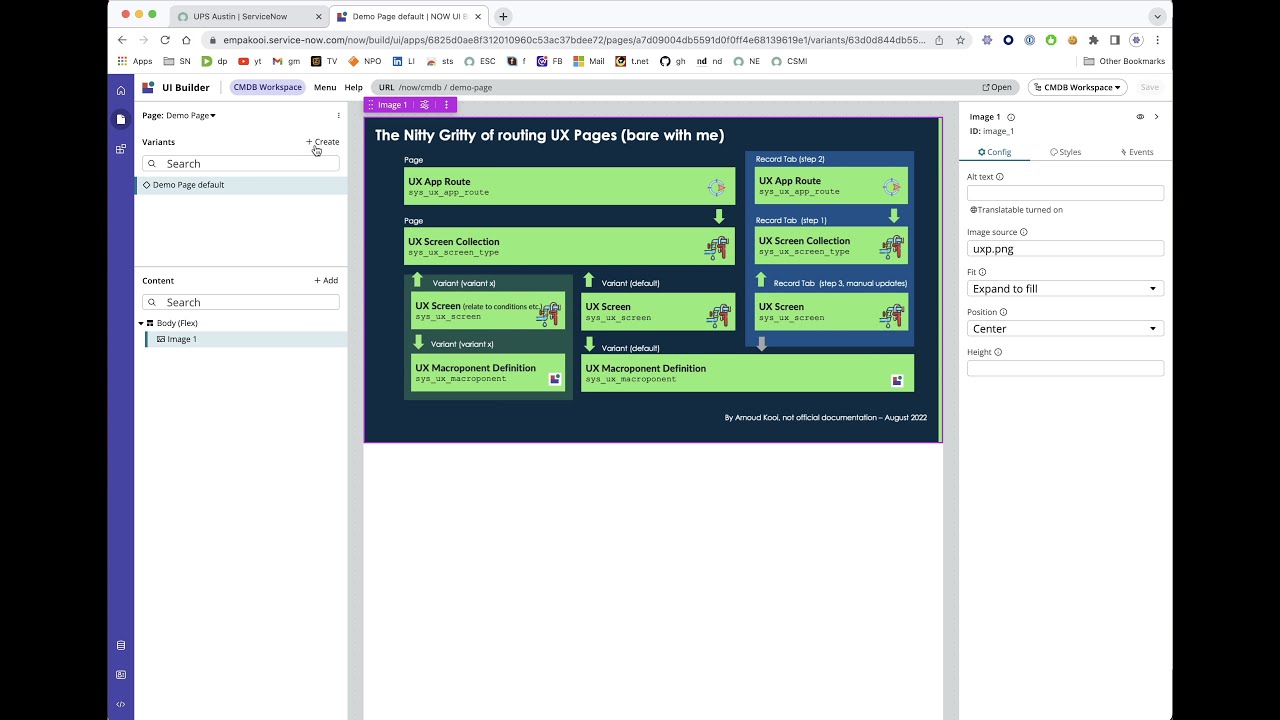Image resolution: width=1280 pixels, height=720 pixels.
Task: Click info icon next to Image source
Action: [1023, 232]
